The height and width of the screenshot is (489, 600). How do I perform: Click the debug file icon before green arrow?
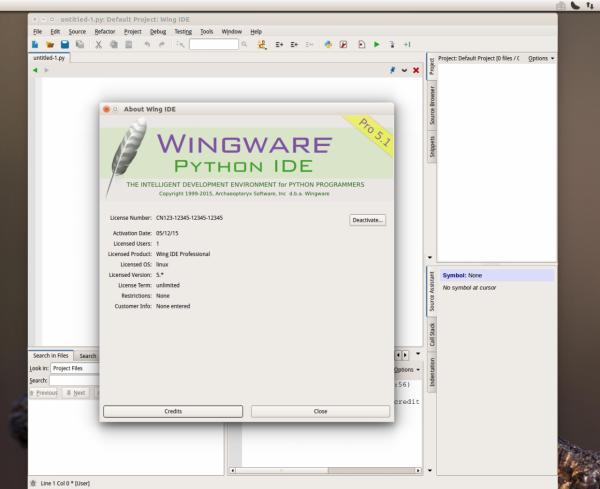[x=362, y=45]
